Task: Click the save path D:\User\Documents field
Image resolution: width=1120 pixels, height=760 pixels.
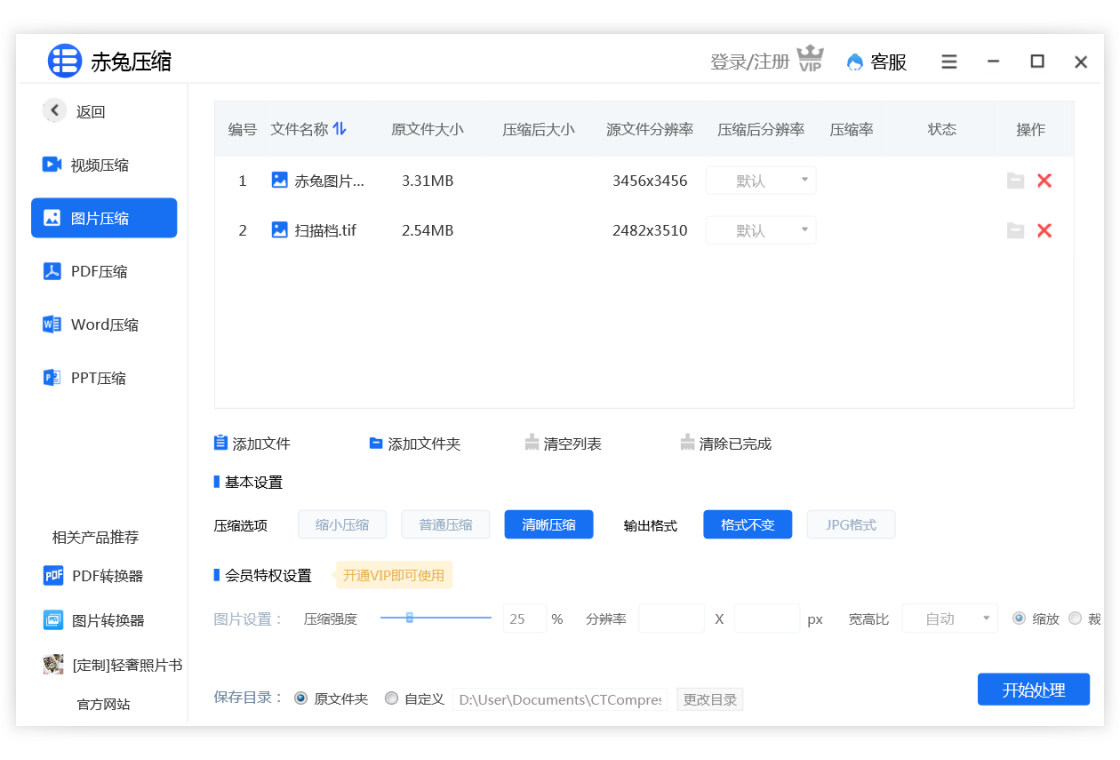Action: (x=560, y=699)
